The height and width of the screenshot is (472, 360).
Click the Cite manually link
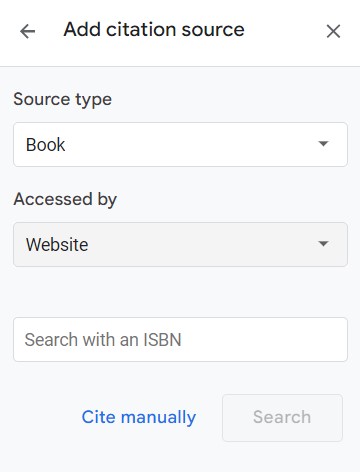[x=139, y=417]
